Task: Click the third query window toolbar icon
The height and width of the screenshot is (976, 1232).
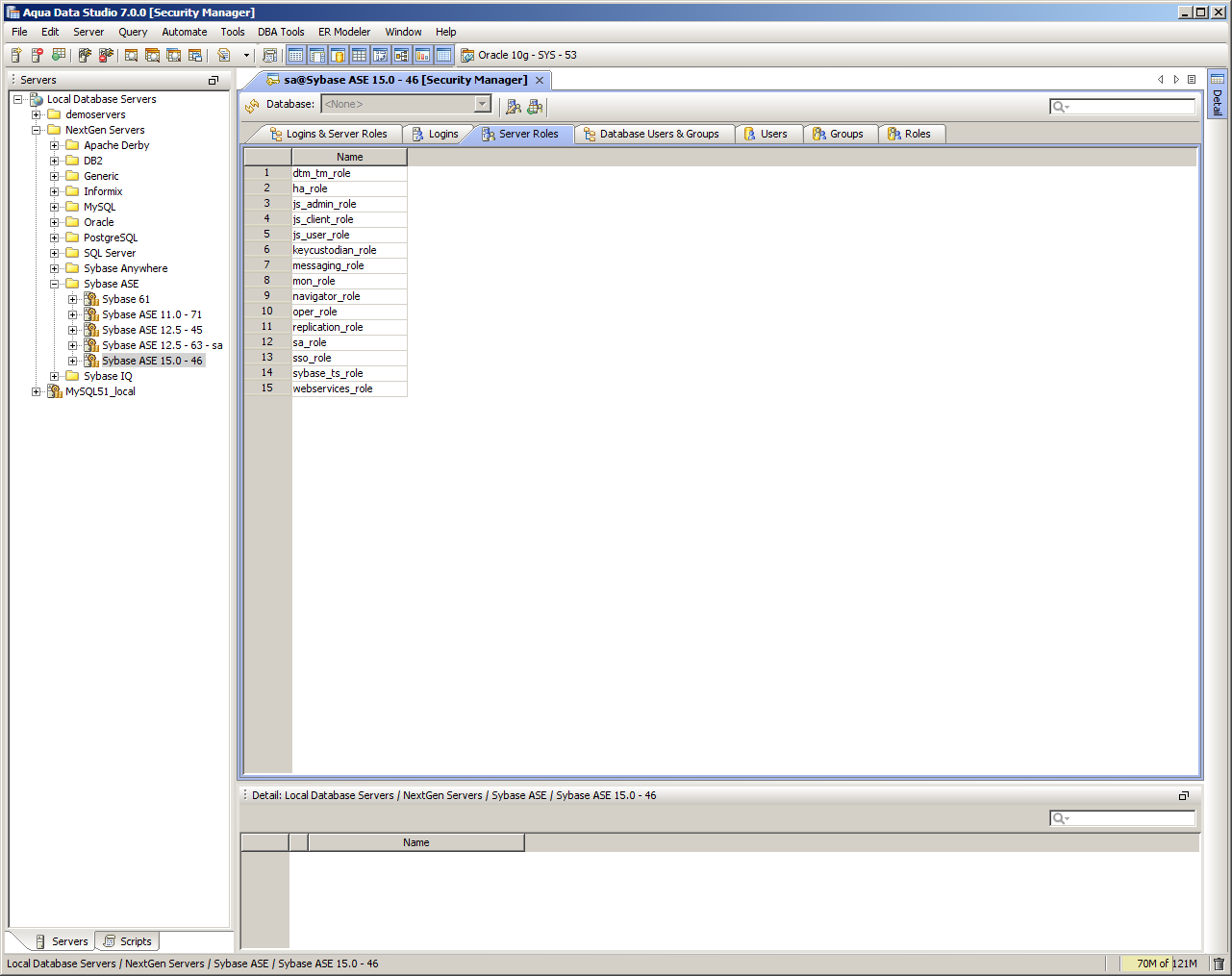Action: coord(174,55)
